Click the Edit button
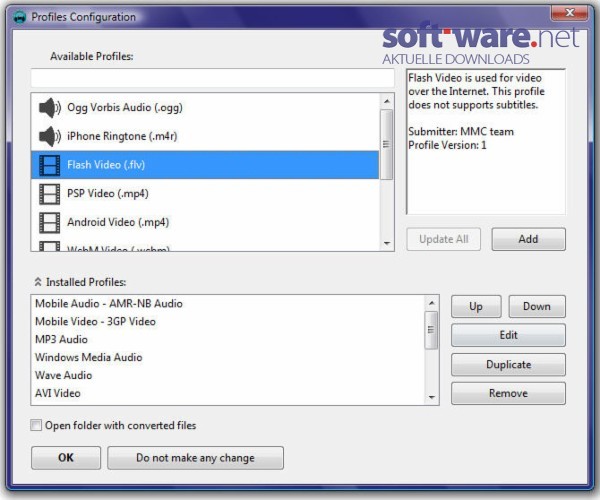This screenshot has height=500, width=600. coord(508,335)
